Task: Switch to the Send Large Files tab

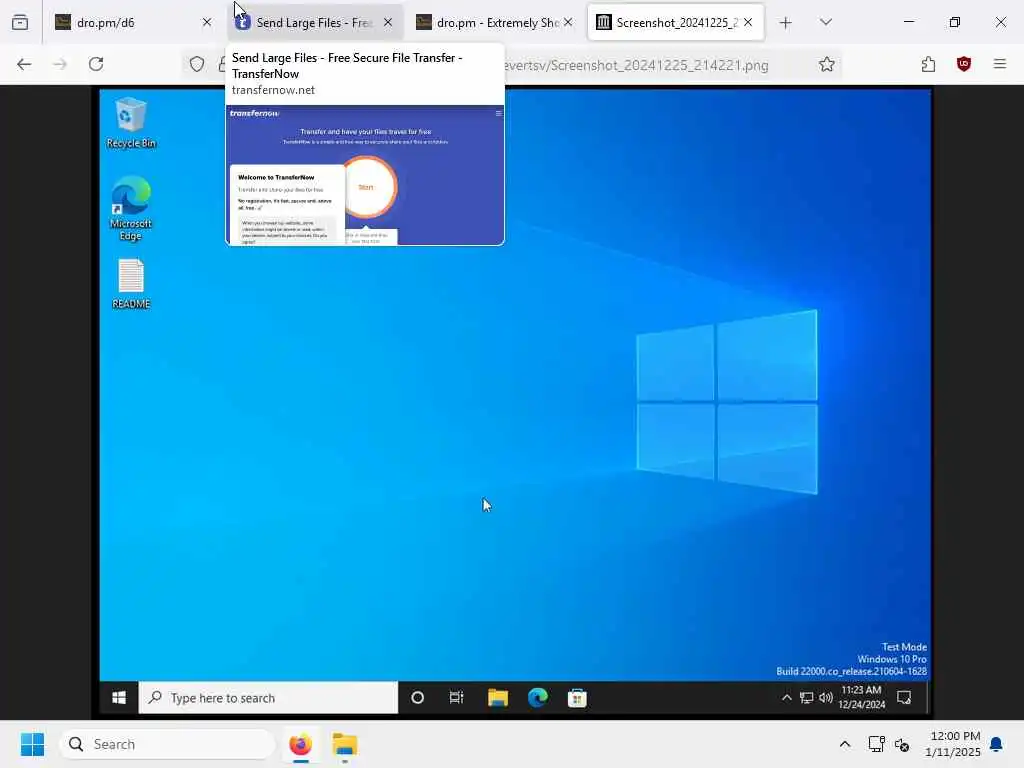Action: coord(315,22)
